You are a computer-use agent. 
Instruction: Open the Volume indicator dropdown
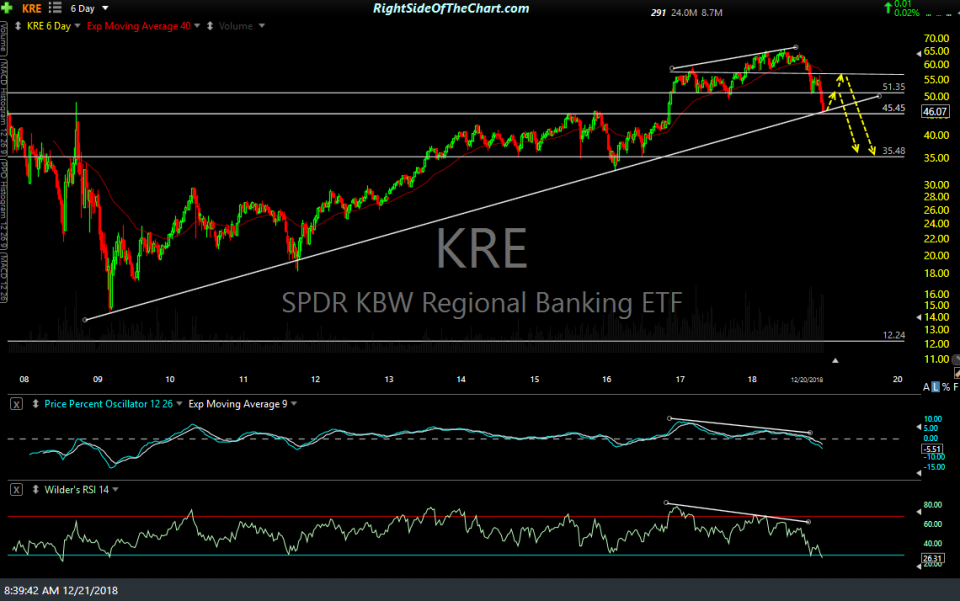243,25
